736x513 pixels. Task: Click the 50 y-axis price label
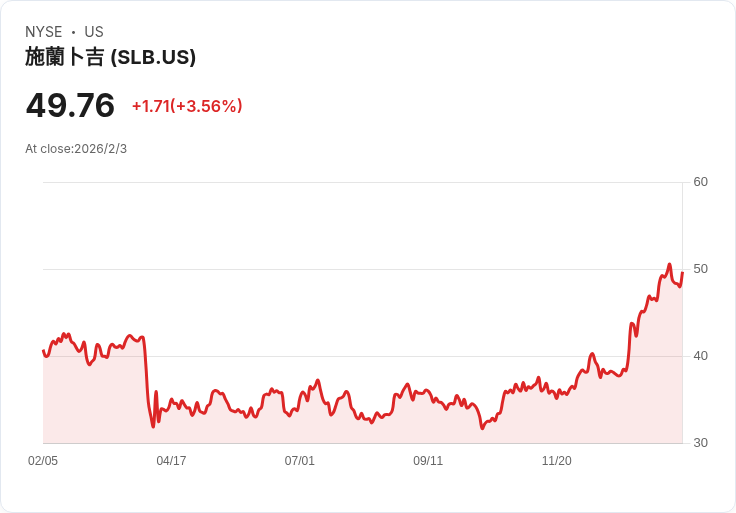click(x=700, y=269)
